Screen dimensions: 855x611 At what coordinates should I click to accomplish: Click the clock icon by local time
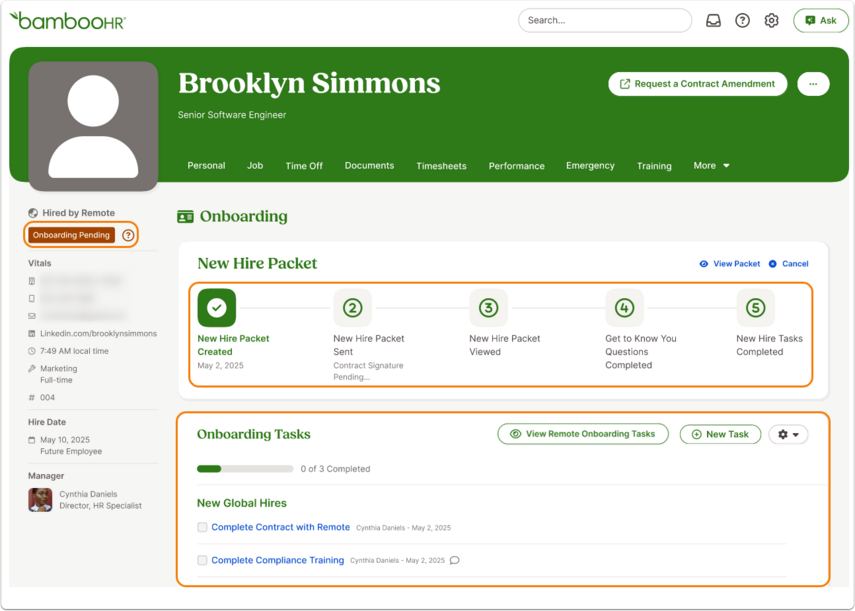tap(32, 351)
